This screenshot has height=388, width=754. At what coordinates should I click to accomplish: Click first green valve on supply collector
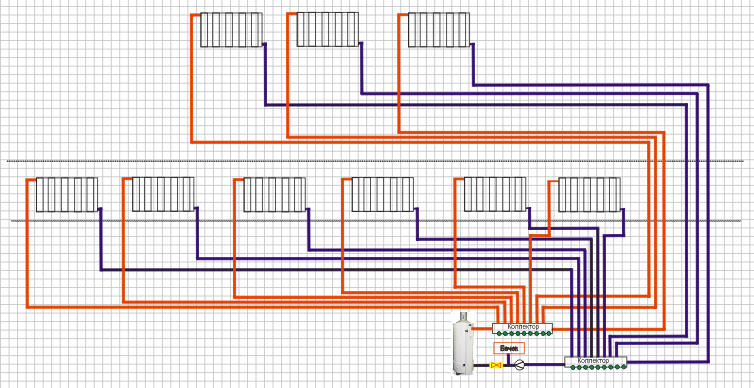[x=499, y=333]
